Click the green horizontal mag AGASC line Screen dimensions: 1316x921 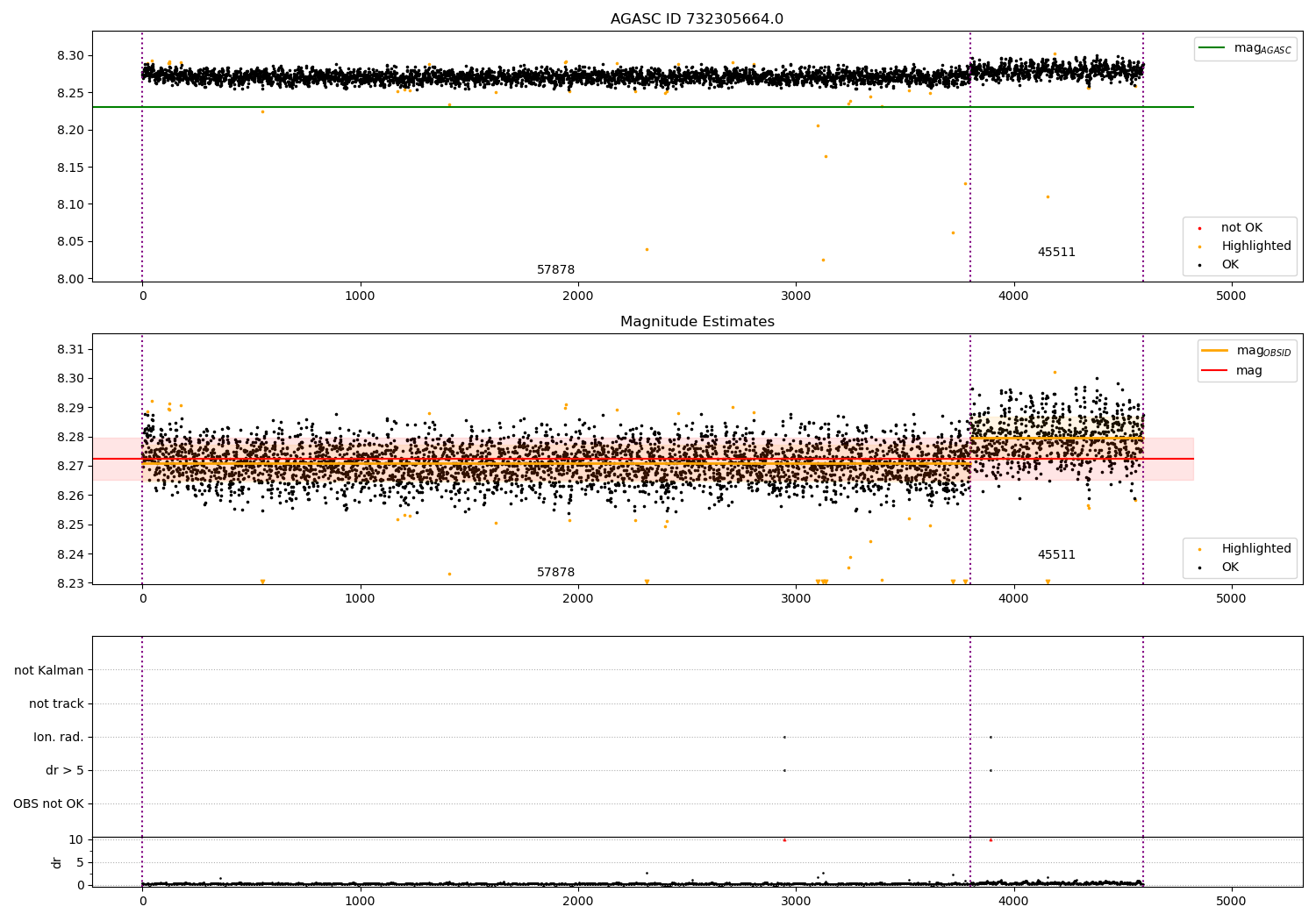tap(643, 107)
